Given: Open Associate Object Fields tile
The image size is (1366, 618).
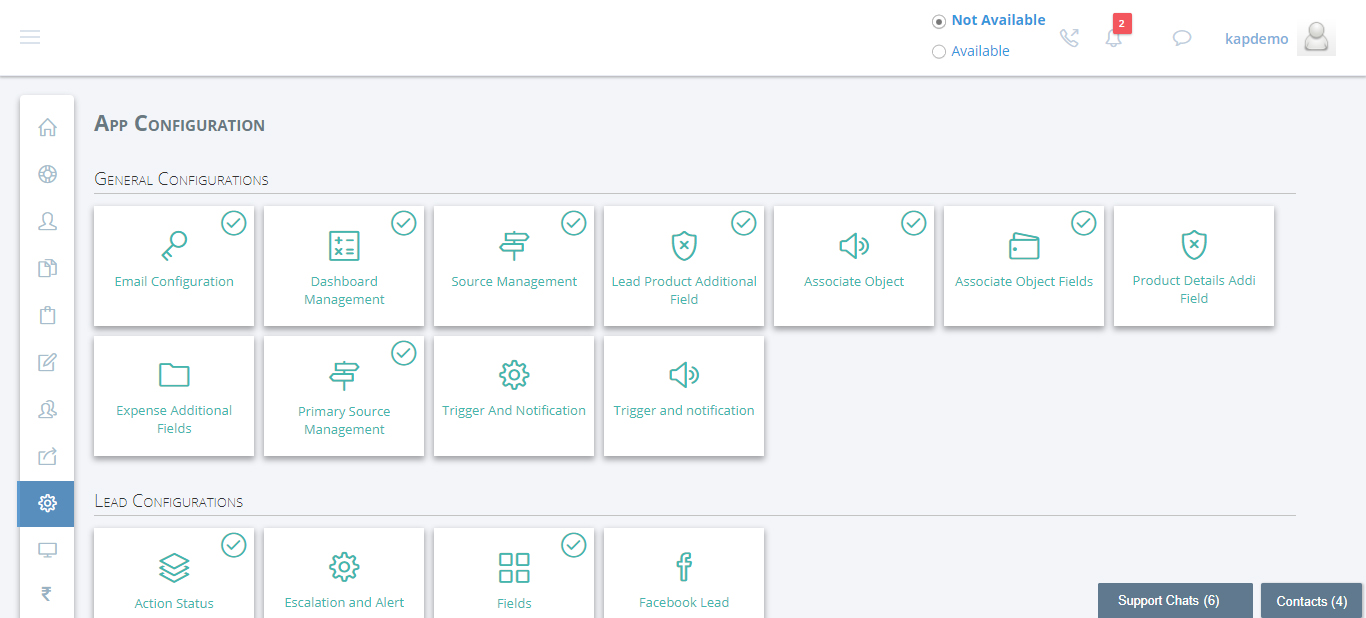Looking at the screenshot, I should pyautogui.click(x=1024, y=266).
